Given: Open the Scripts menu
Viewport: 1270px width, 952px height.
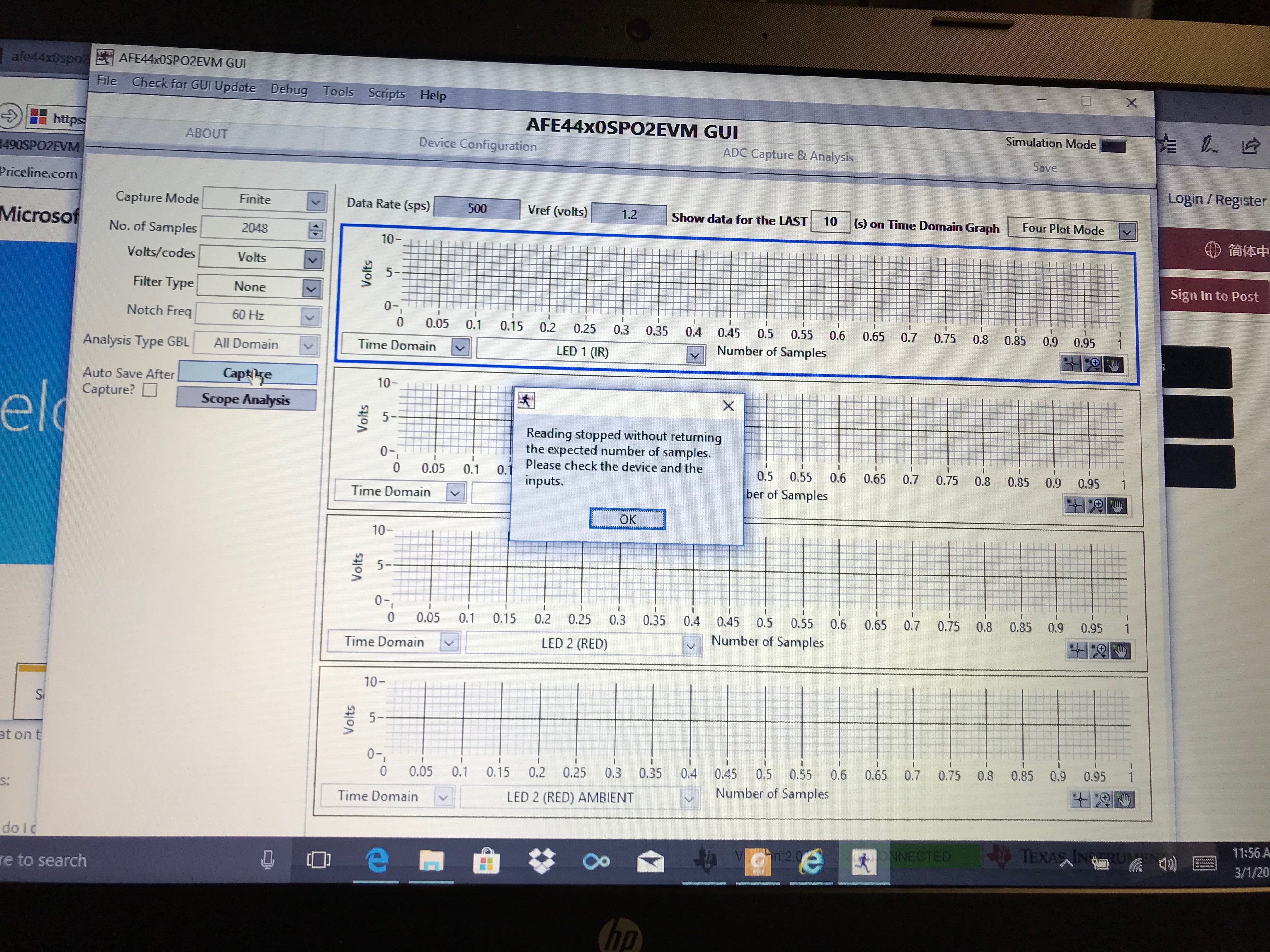Looking at the screenshot, I should click(x=386, y=93).
